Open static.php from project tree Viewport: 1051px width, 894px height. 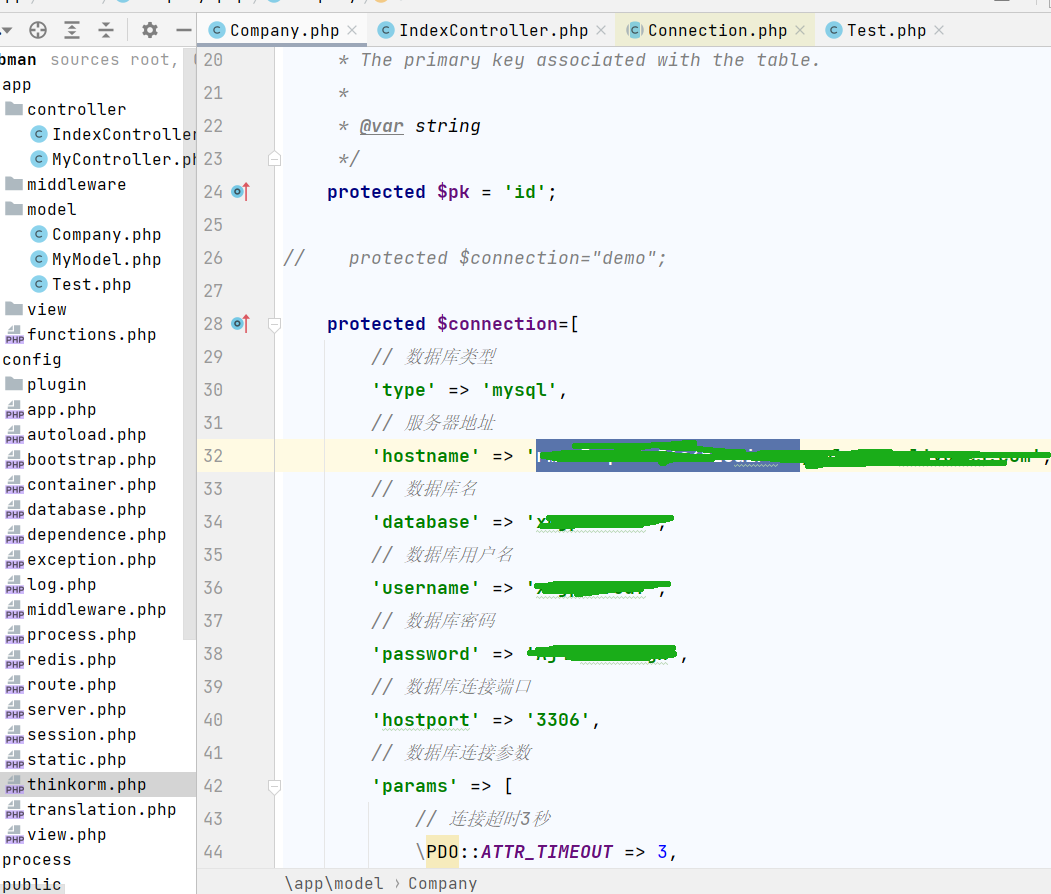click(x=76, y=759)
